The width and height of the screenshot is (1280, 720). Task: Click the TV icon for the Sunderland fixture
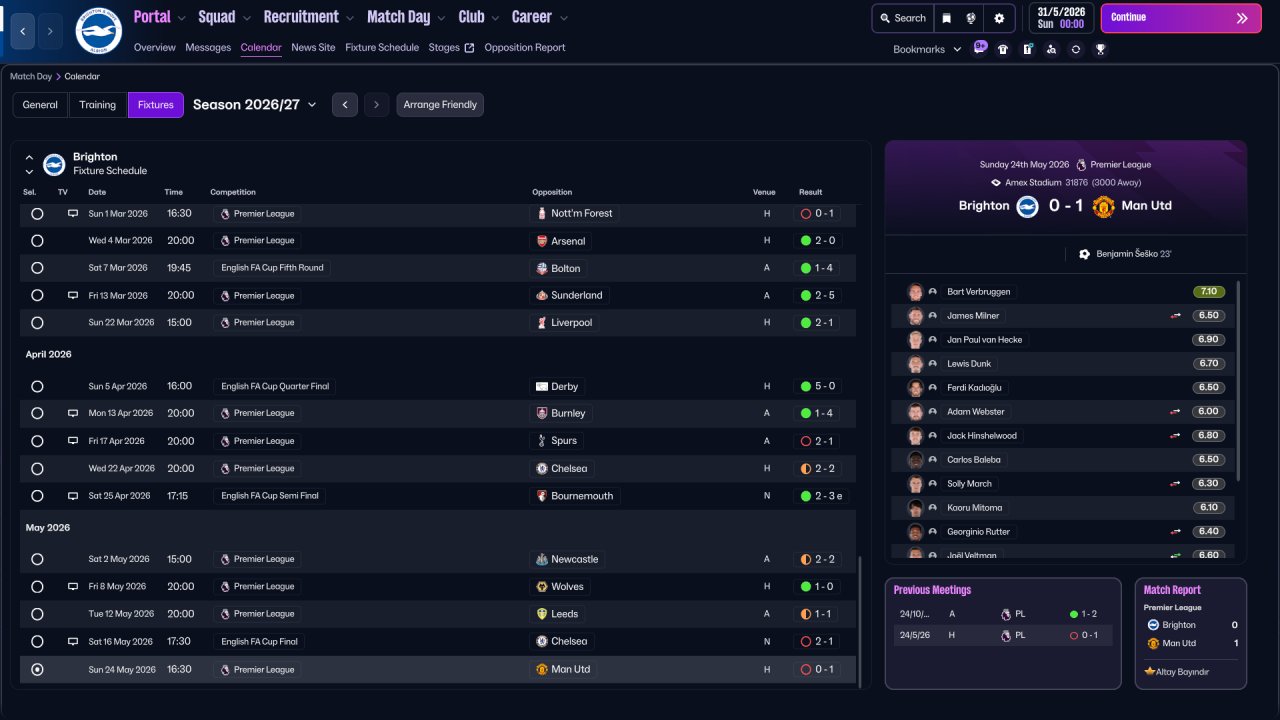[x=73, y=295]
